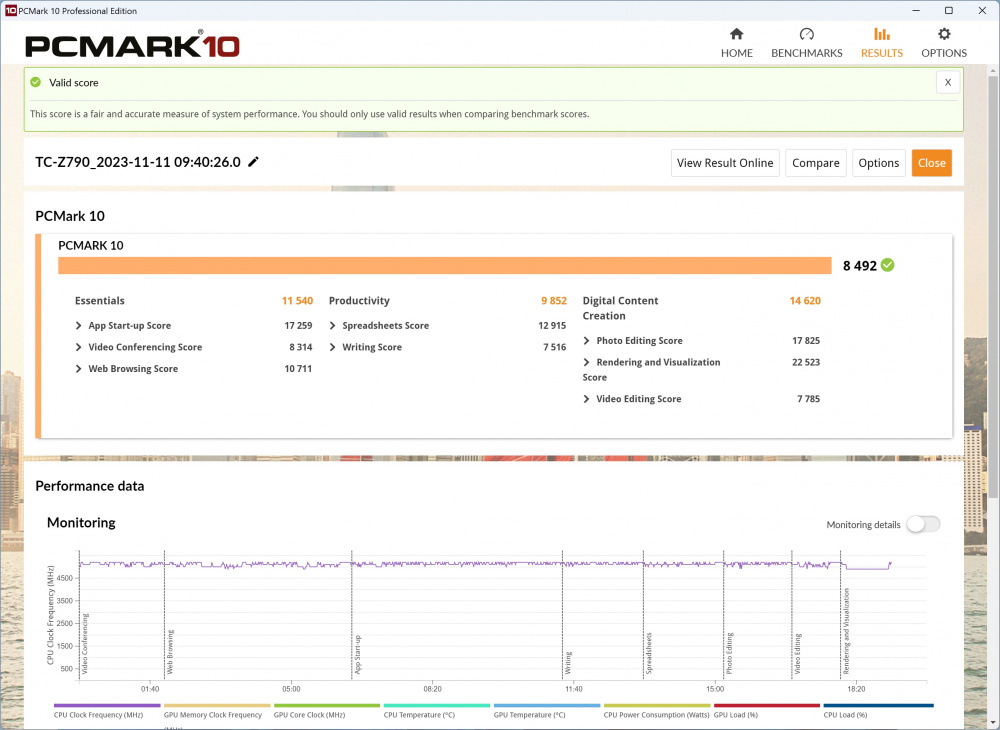
Task: Click the orange PCMark 10 score bar
Action: point(445,265)
